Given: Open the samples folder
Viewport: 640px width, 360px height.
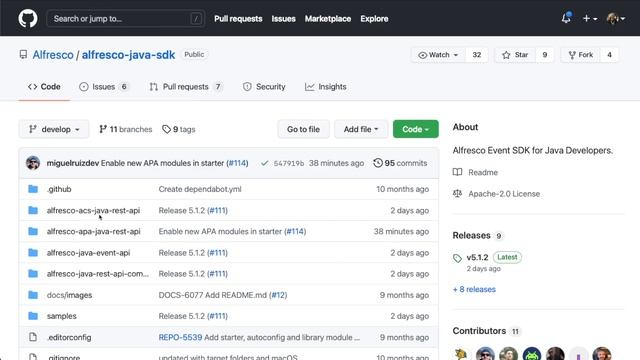Looking at the screenshot, I should [x=62, y=316].
